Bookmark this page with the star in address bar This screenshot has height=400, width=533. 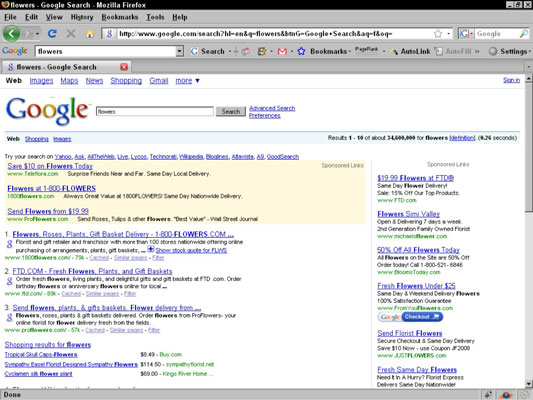point(438,33)
